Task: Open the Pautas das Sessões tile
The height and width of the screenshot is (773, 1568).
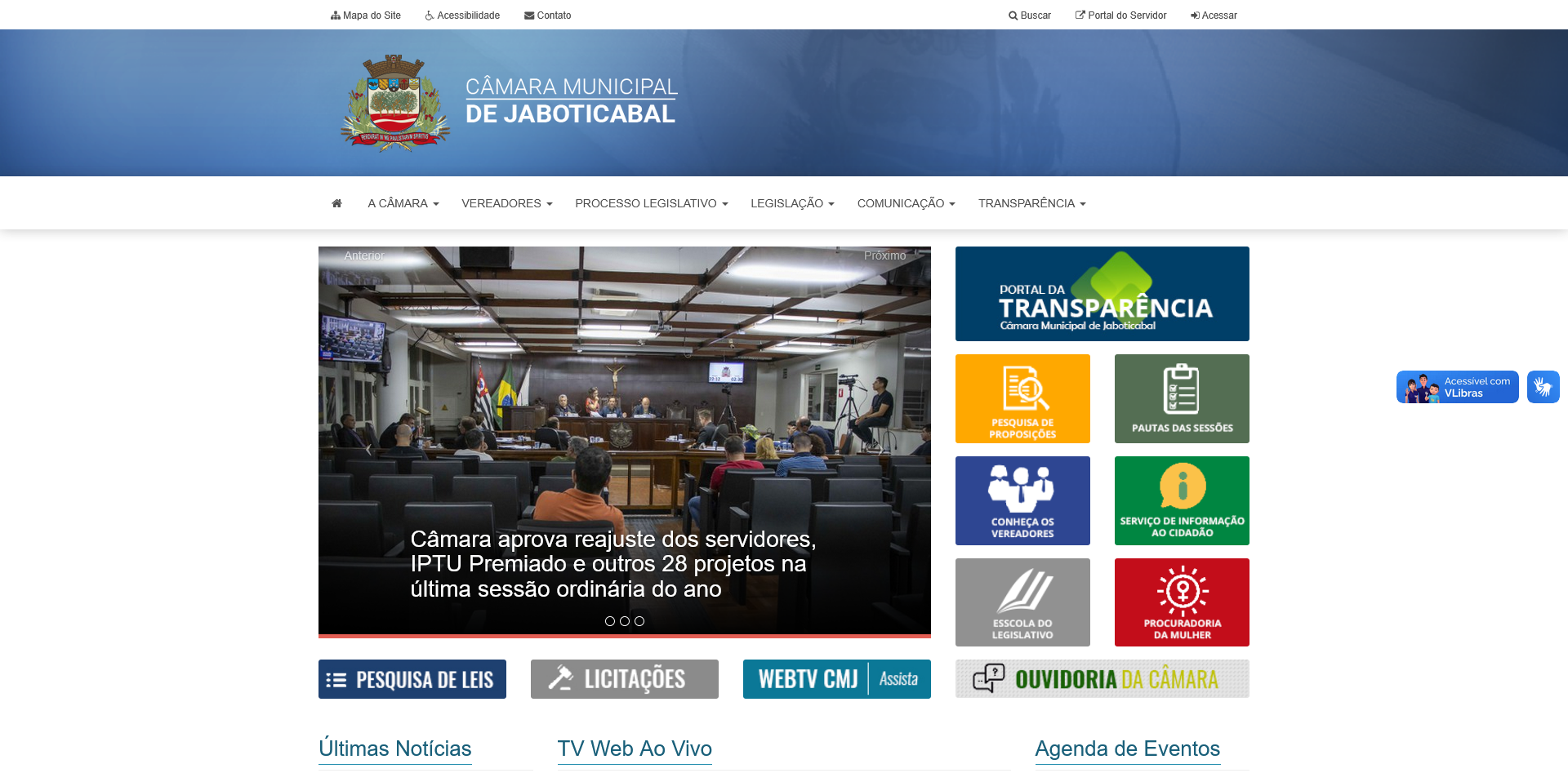Action: point(1182,398)
